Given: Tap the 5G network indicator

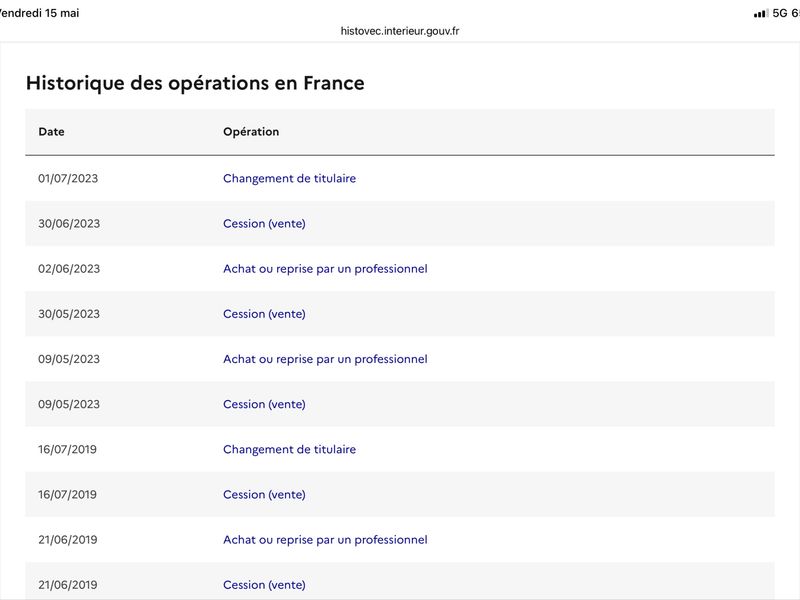Looking at the screenshot, I should pyautogui.click(x=780, y=13).
